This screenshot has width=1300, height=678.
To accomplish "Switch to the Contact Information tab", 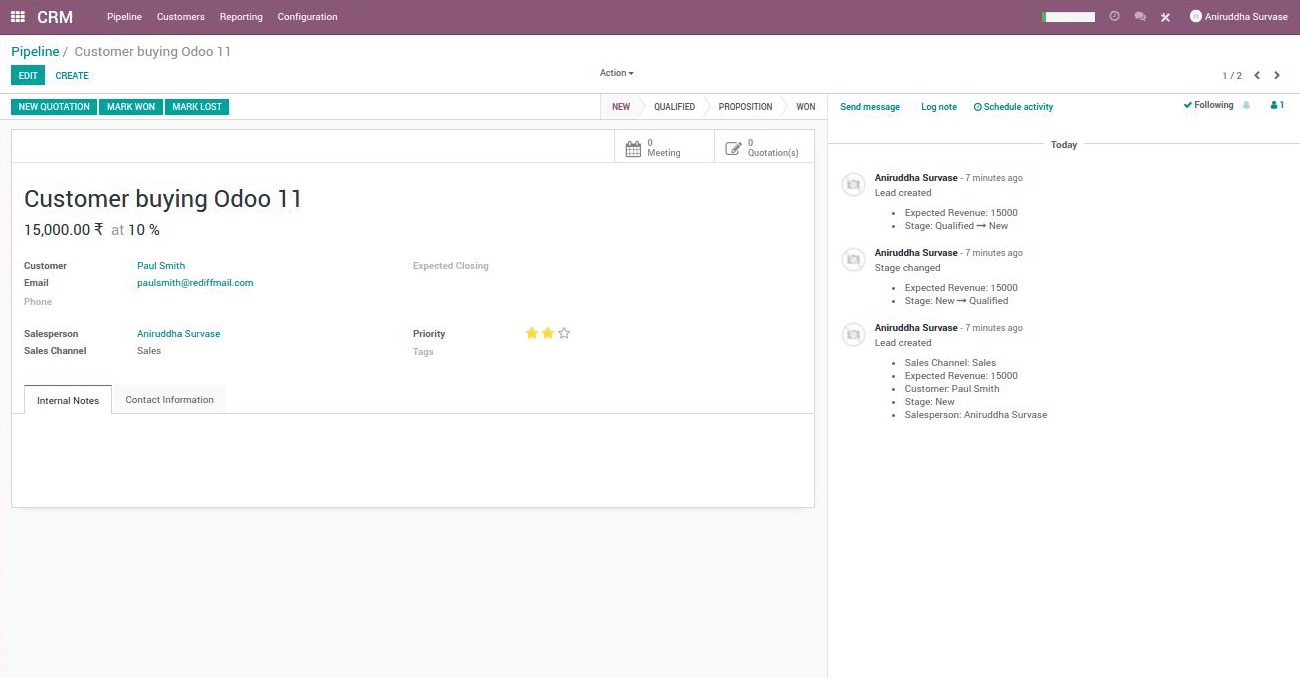I will click(x=169, y=400).
